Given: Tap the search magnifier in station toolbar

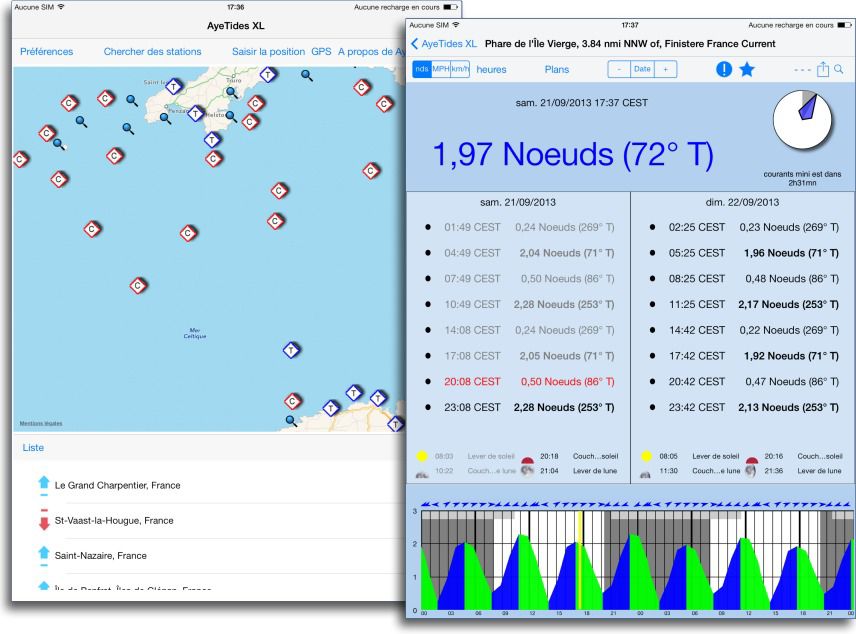Looking at the screenshot, I should (839, 69).
